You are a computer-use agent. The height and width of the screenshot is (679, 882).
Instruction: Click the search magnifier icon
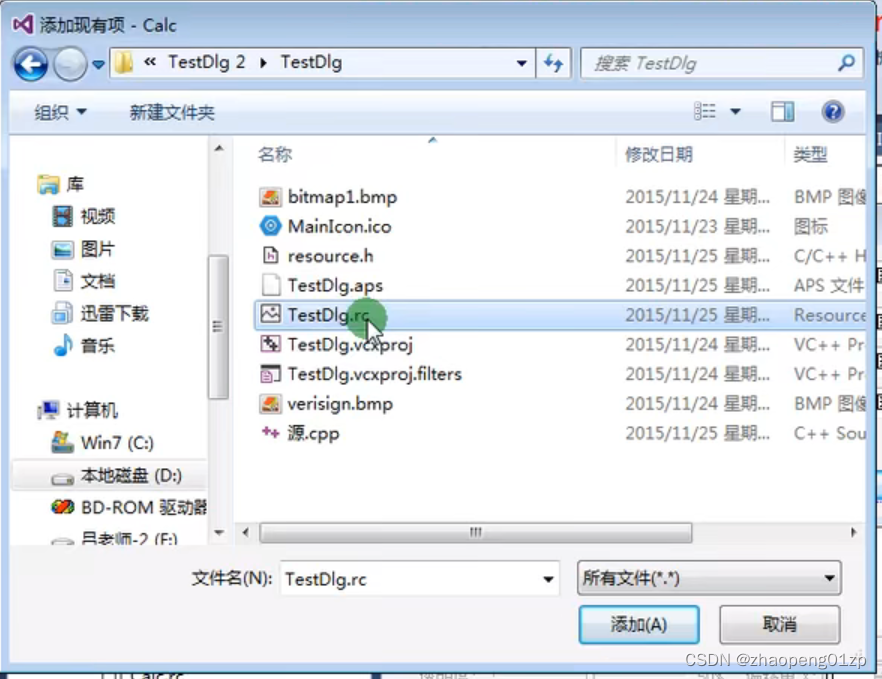pyautogui.click(x=845, y=63)
